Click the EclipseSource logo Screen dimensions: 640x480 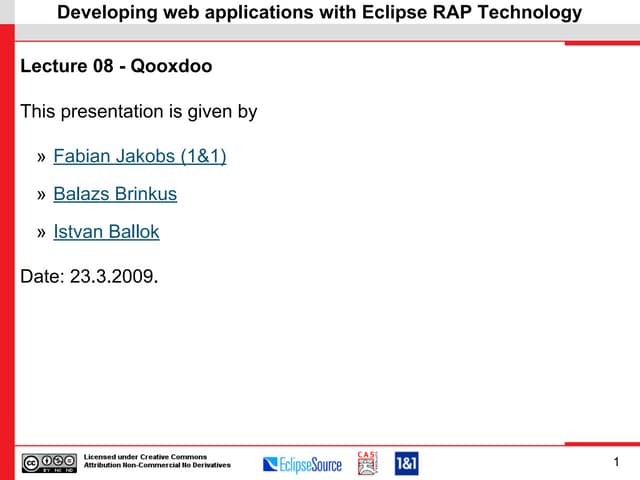pos(302,464)
